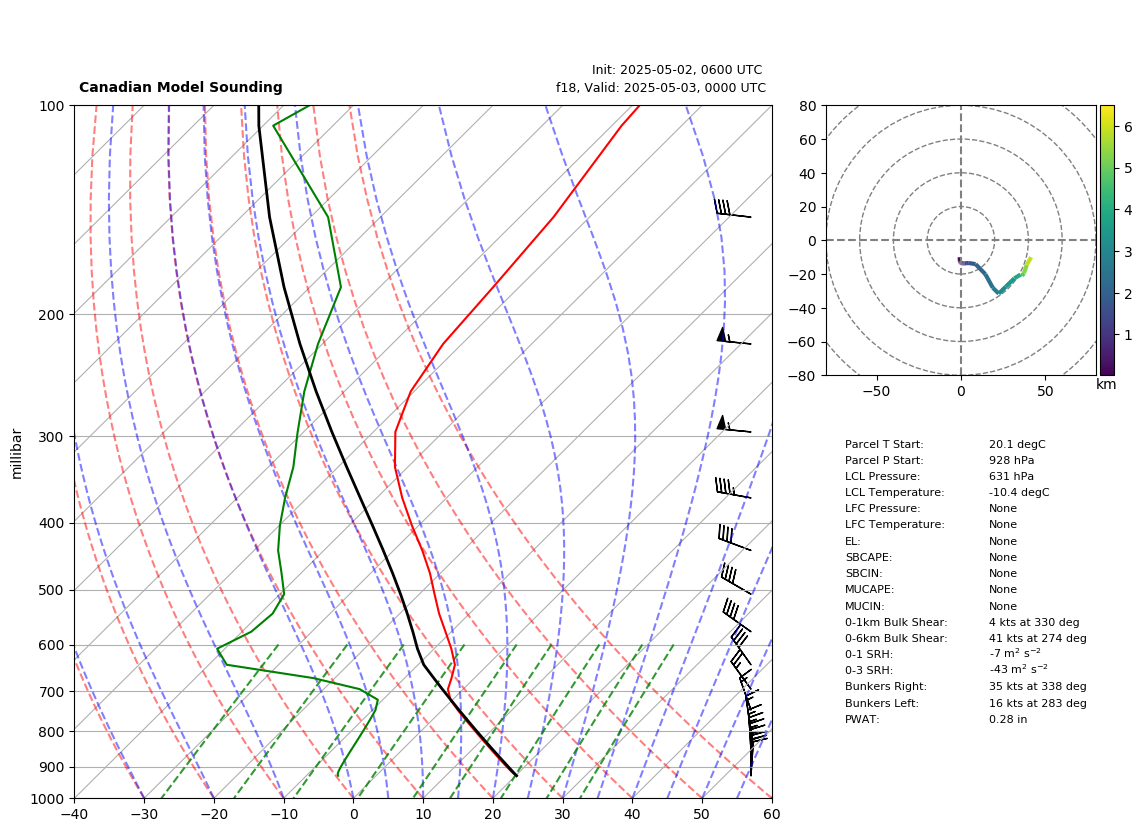Click the "928 hPa" value
The height and width of the screenshot is (832, 1142).
(x=1012, y=460)
